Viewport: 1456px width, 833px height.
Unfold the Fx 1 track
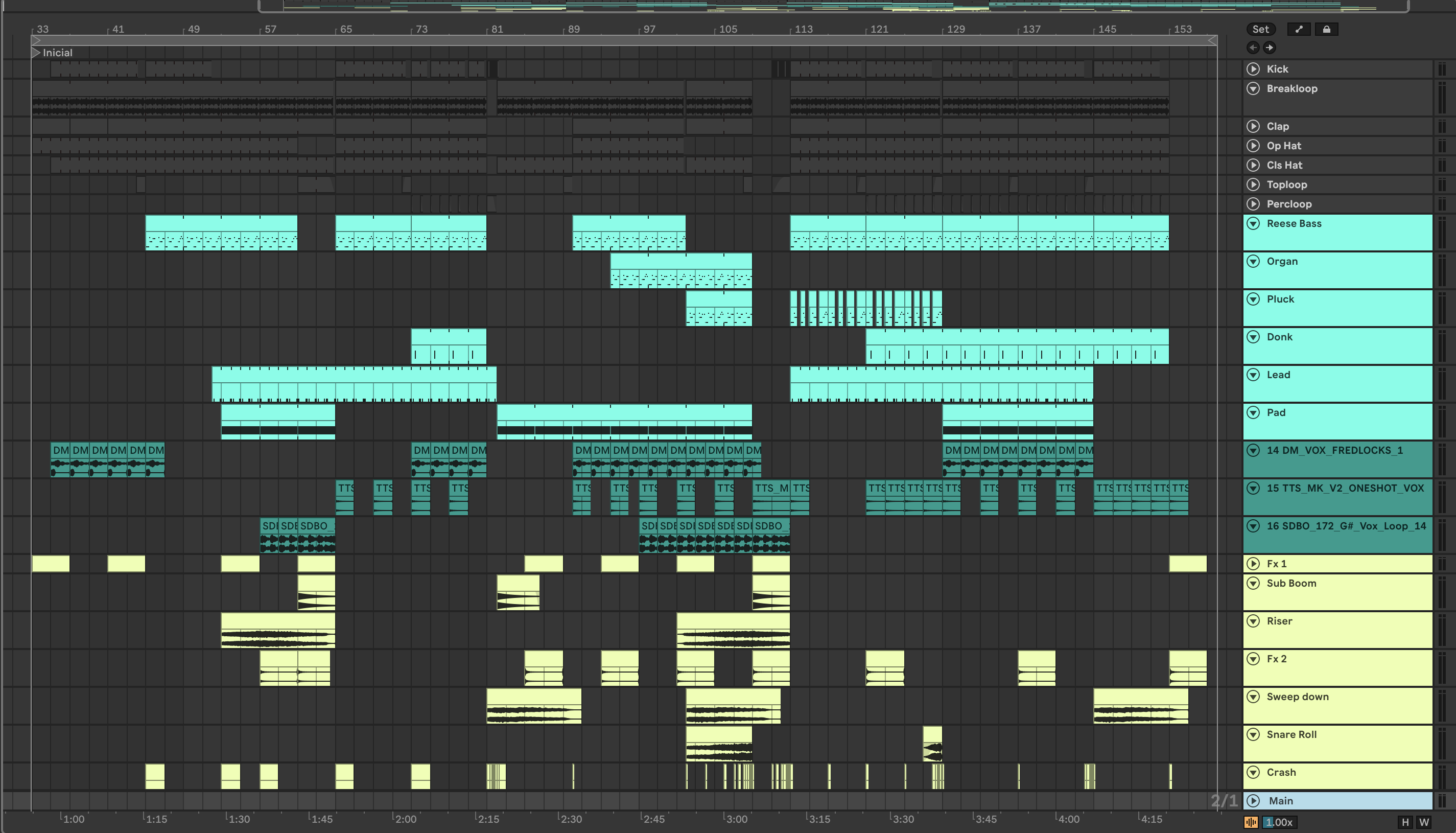[x=1253, y=564]
